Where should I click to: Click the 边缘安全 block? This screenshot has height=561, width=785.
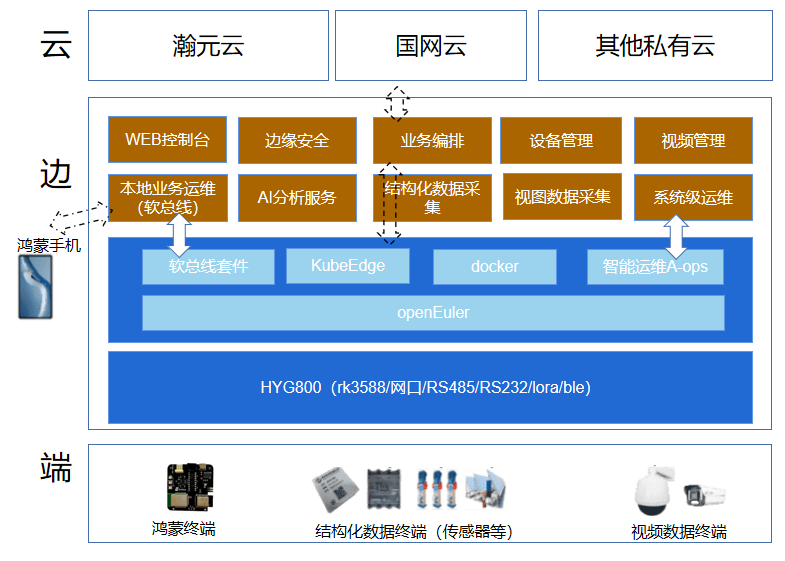(x=297, y=141)
